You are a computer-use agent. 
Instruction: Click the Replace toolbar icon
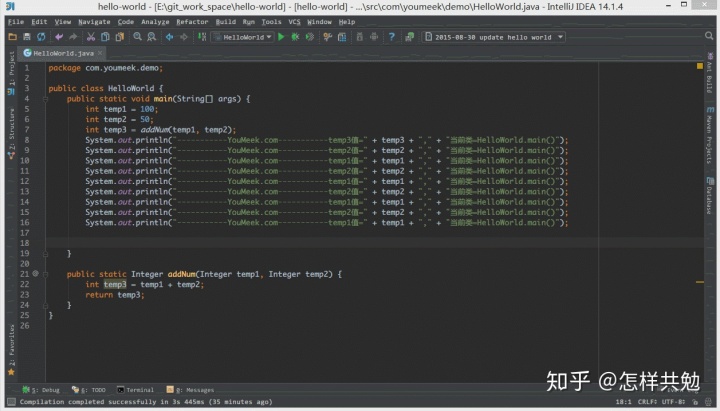(x=152, y=37)
